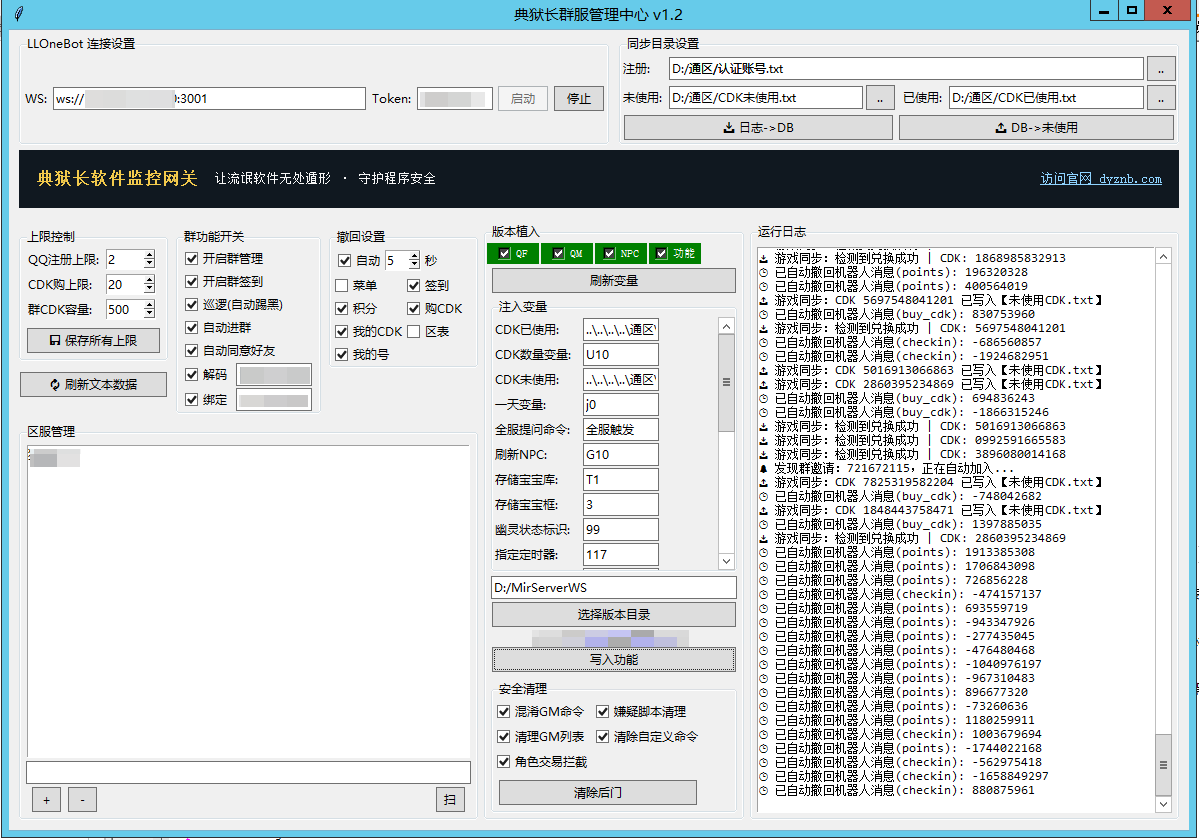Click the 注入变量 scroll up arrow
1199x840 pixels.
(x=726, y=326)
